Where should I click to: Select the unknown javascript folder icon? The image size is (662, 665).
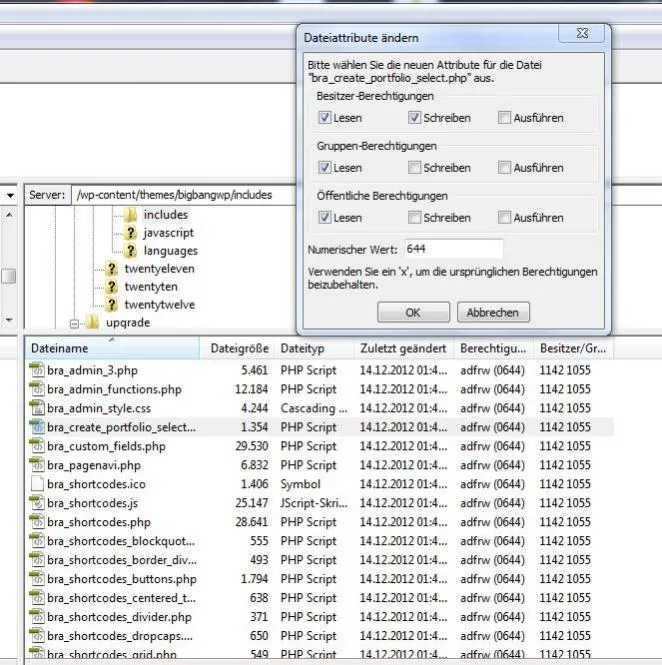pos(130,233)
